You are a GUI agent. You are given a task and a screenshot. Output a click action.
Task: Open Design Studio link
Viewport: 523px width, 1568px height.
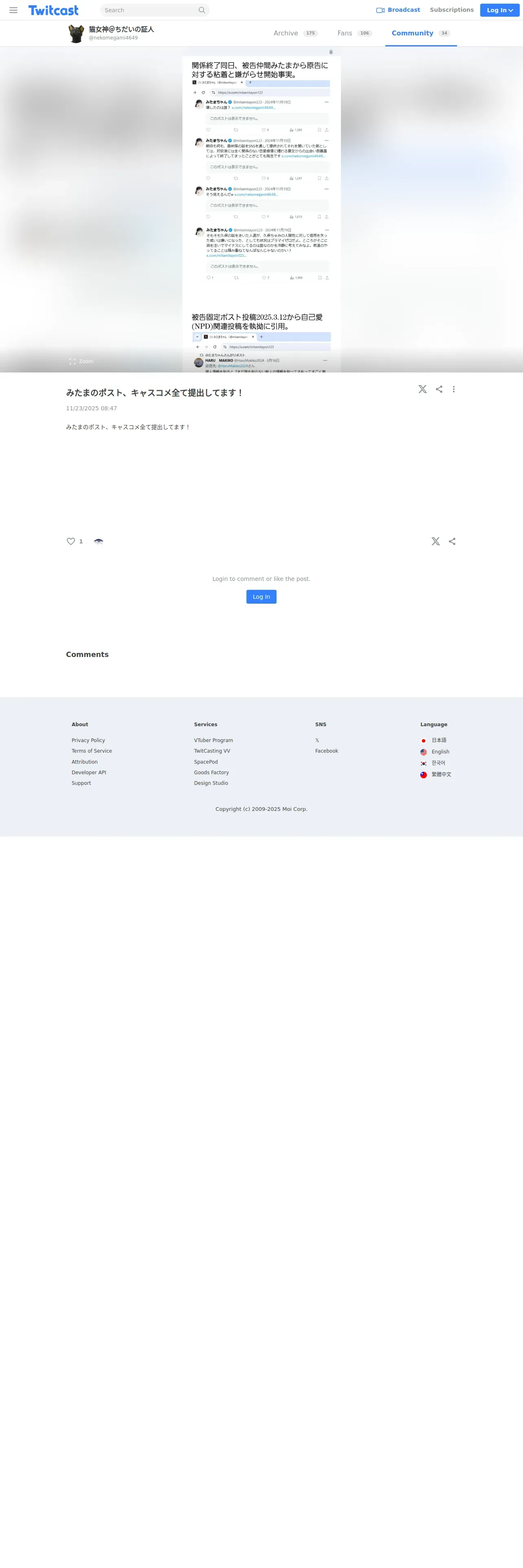pos(211,784)
